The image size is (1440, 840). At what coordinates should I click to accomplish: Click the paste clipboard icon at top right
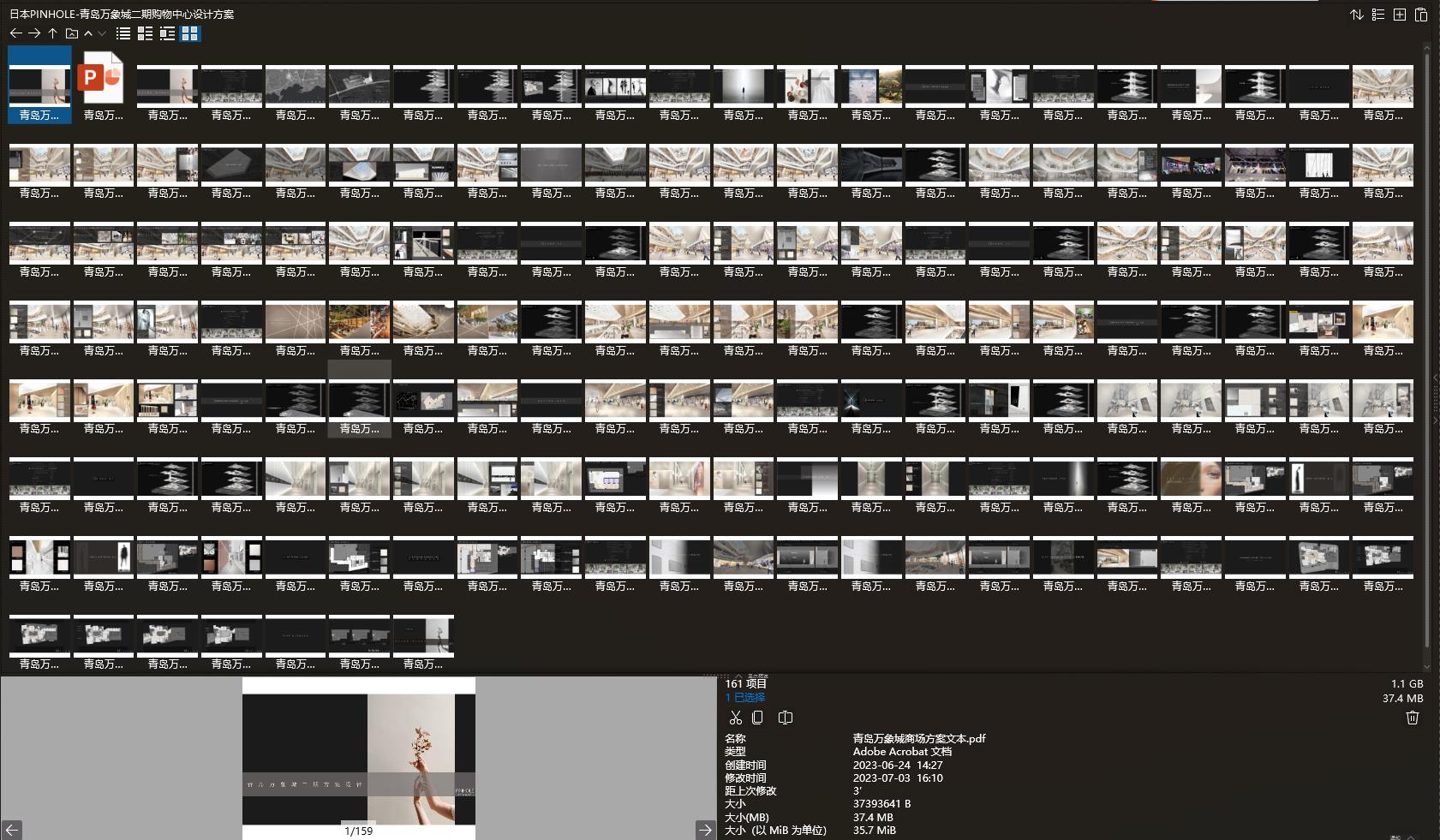pos(1420,15)
